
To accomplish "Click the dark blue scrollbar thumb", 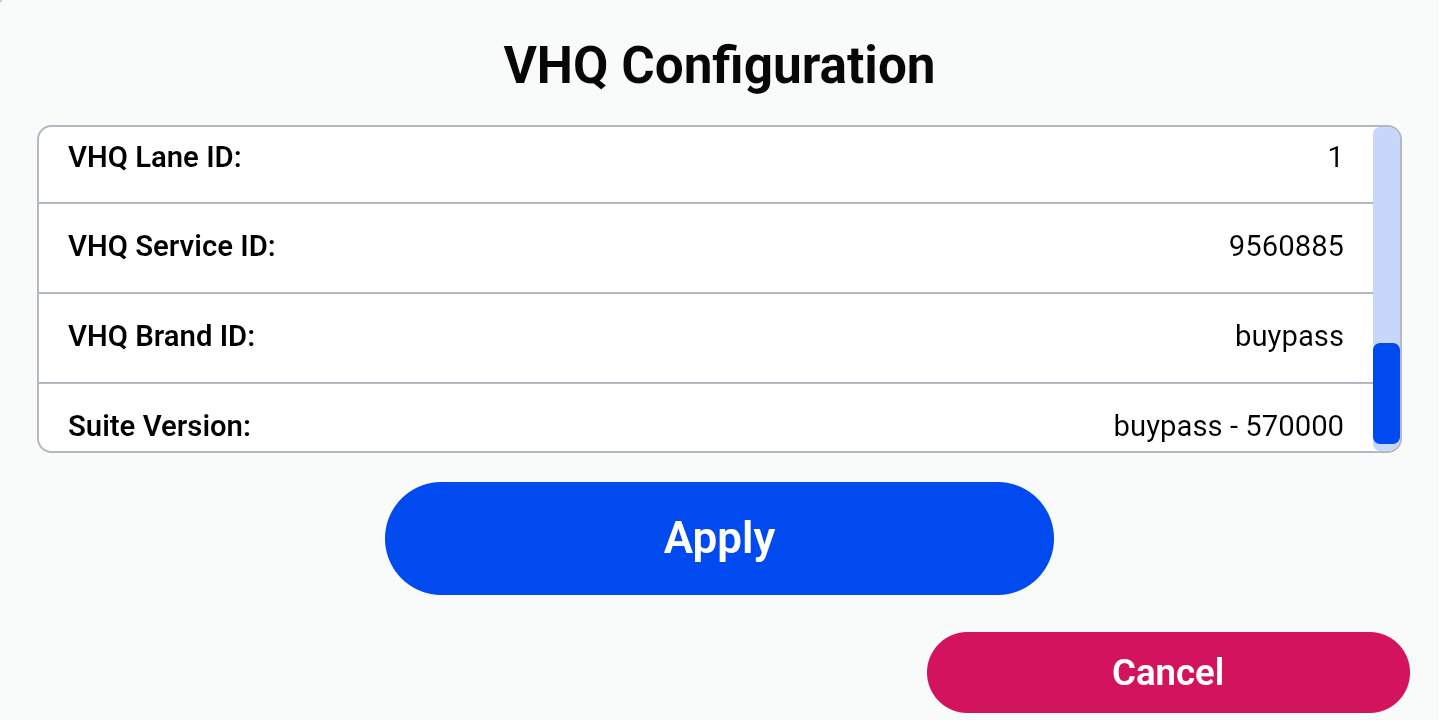I will point(1386,393).
